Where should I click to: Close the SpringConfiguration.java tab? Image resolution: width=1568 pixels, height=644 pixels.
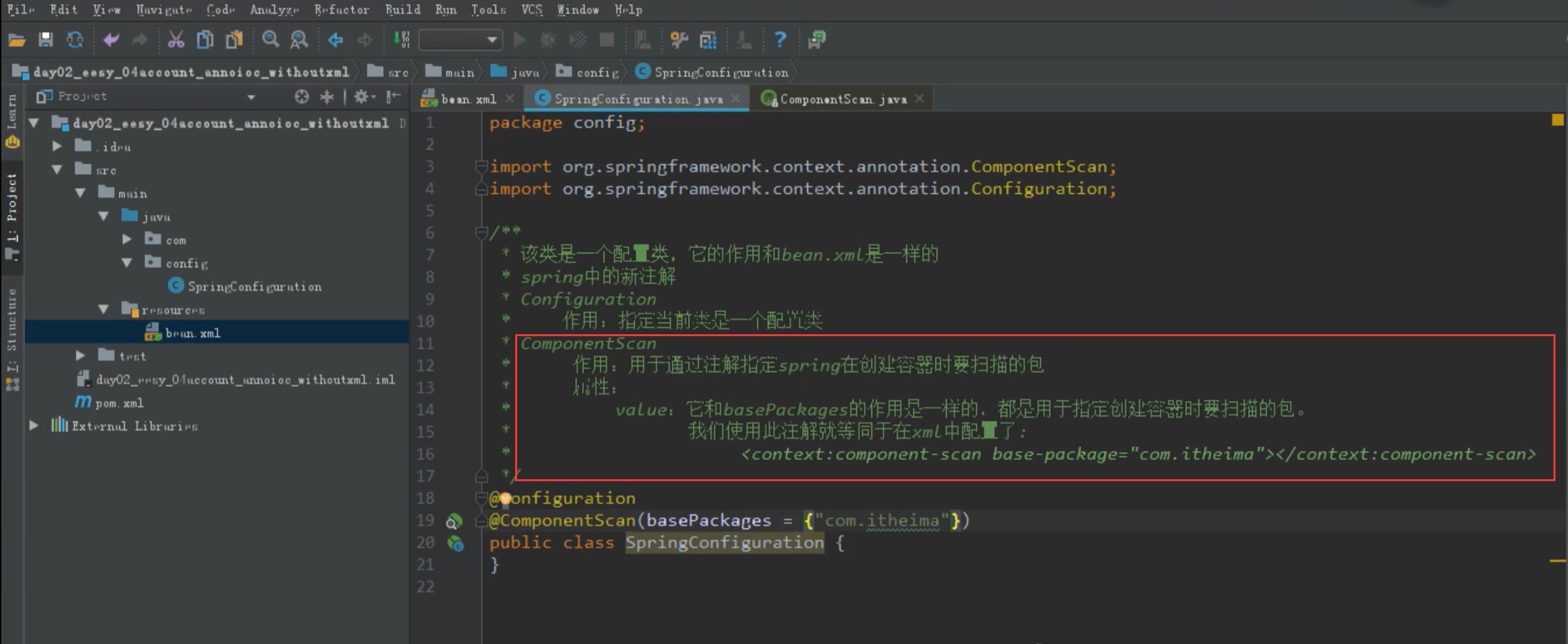(736, 98)
